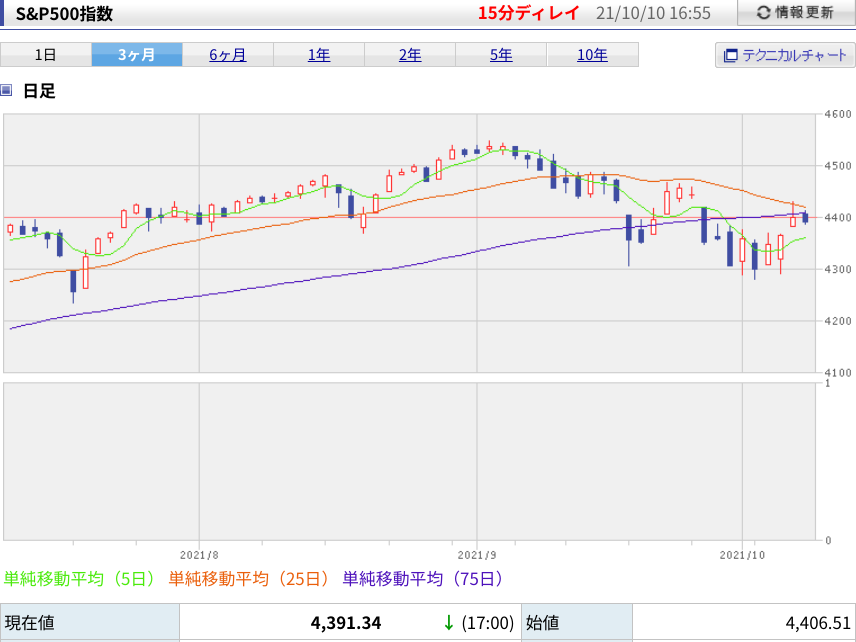Viewport: 856px width, 642px height.
Task: Click the 日足 chart heading
Action: 39,91
